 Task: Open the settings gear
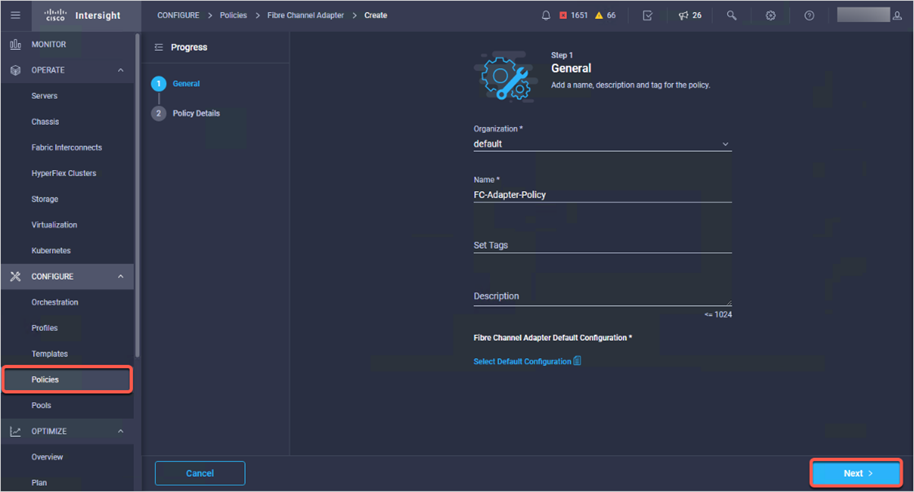pyautogui.click(x=770, y=15)
